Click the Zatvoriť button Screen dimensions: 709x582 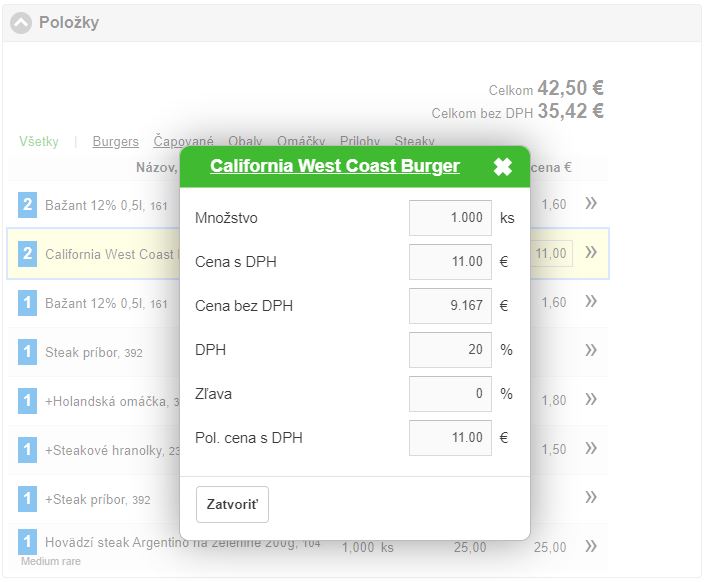click(x=232, y=504)
